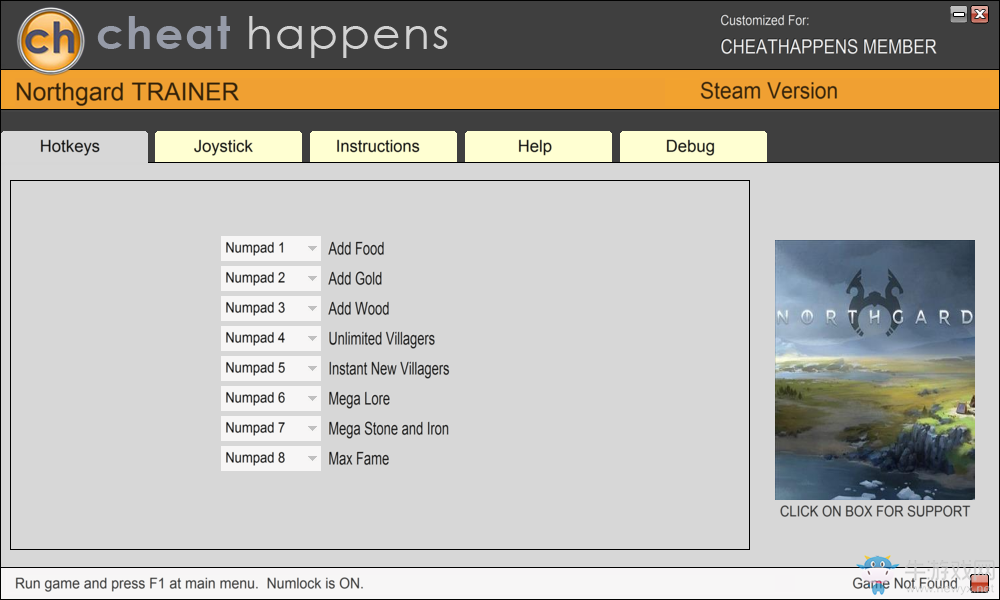The height and width of the screenshot is (600, 1000).
Task: Click the 'Northgard TRAINER' title text
Action: point(127,92)
